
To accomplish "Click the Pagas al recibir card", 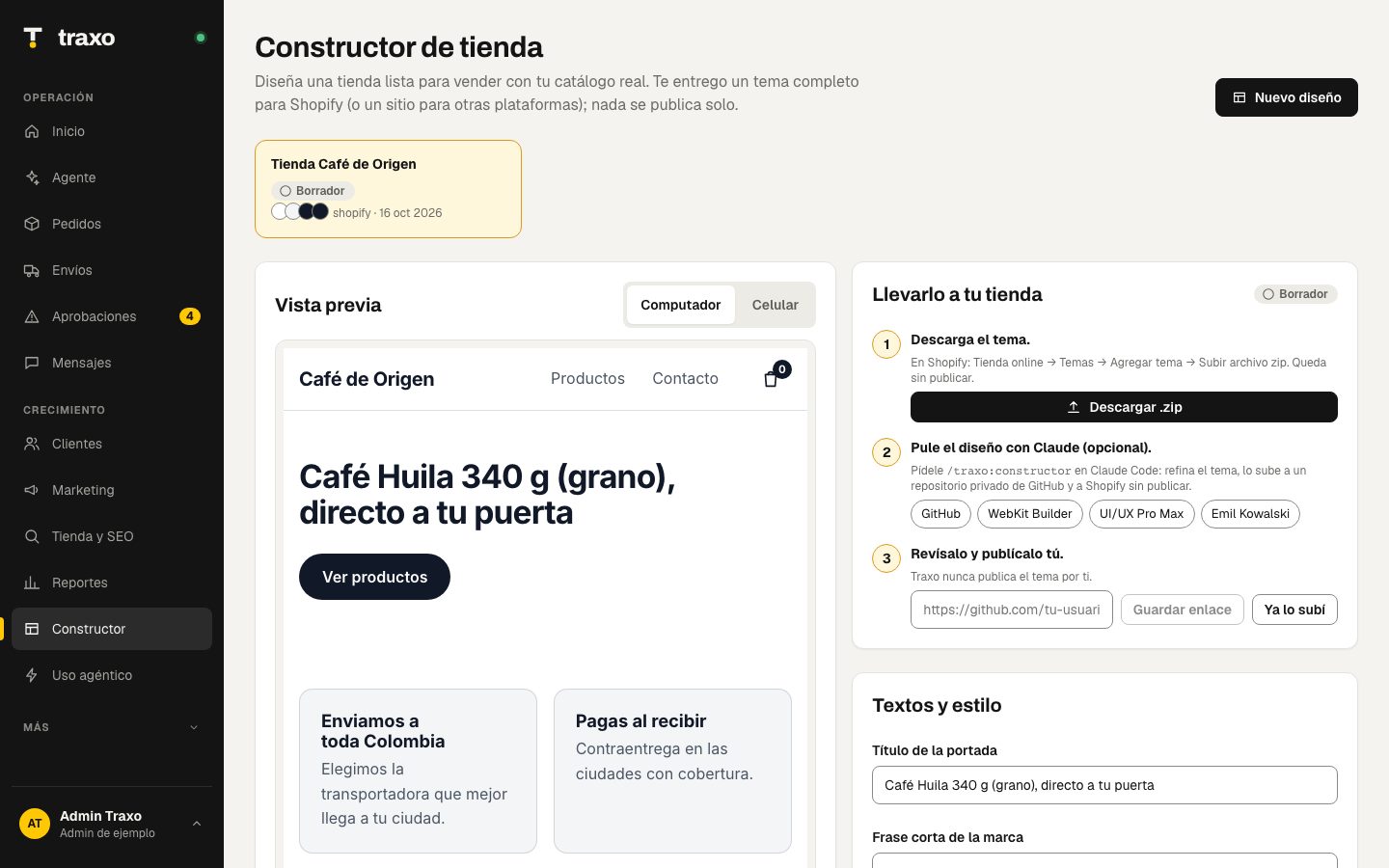I will (672, 771).
